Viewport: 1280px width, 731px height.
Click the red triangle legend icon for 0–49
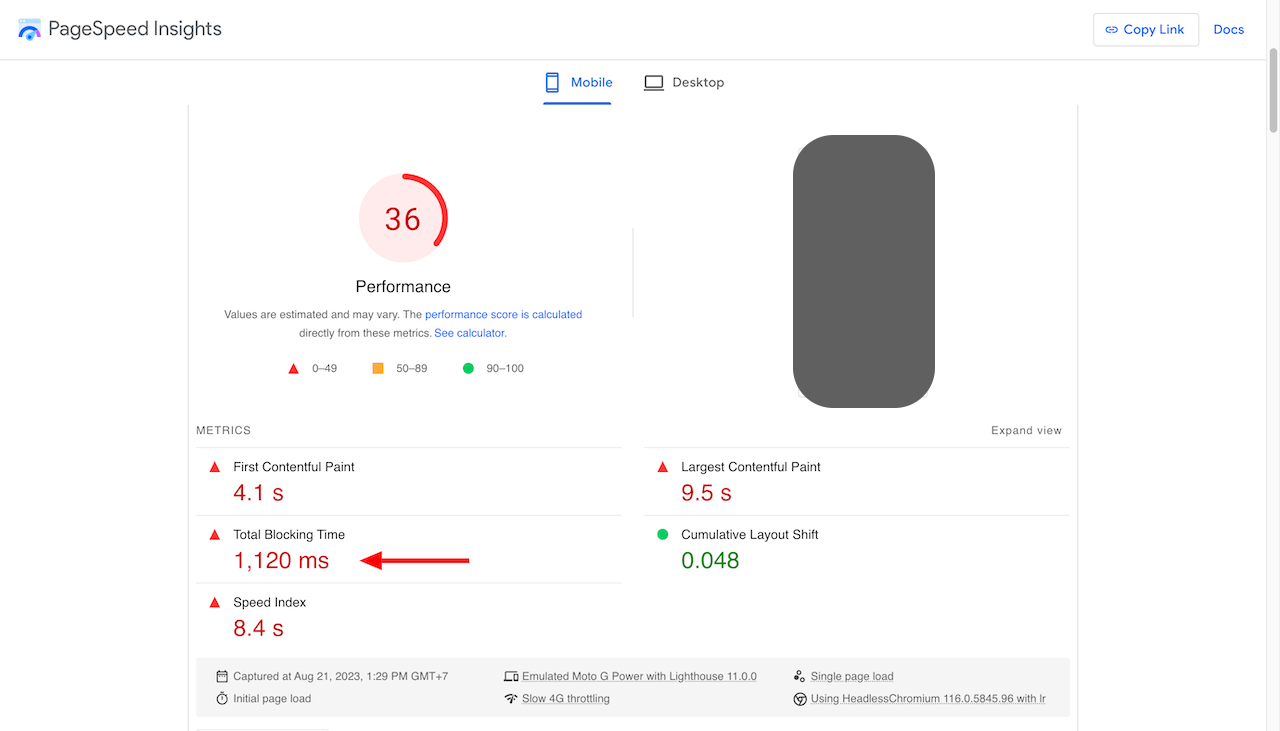[294, 369]
